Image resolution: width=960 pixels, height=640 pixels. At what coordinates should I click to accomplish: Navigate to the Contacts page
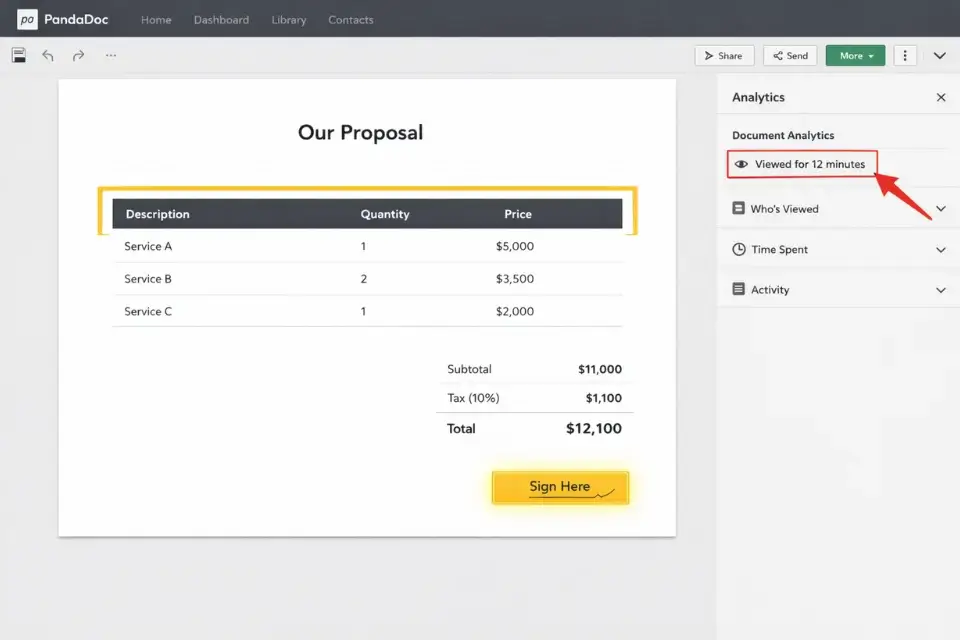(350, 18)
